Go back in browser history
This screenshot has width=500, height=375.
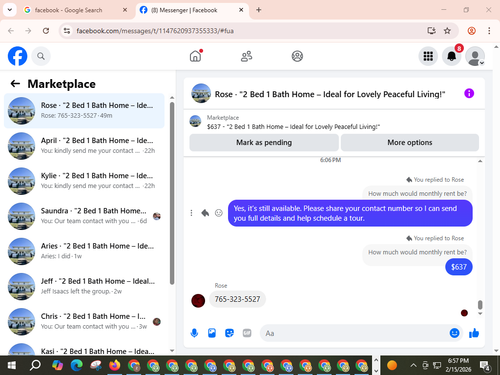(x=11, y=31)
